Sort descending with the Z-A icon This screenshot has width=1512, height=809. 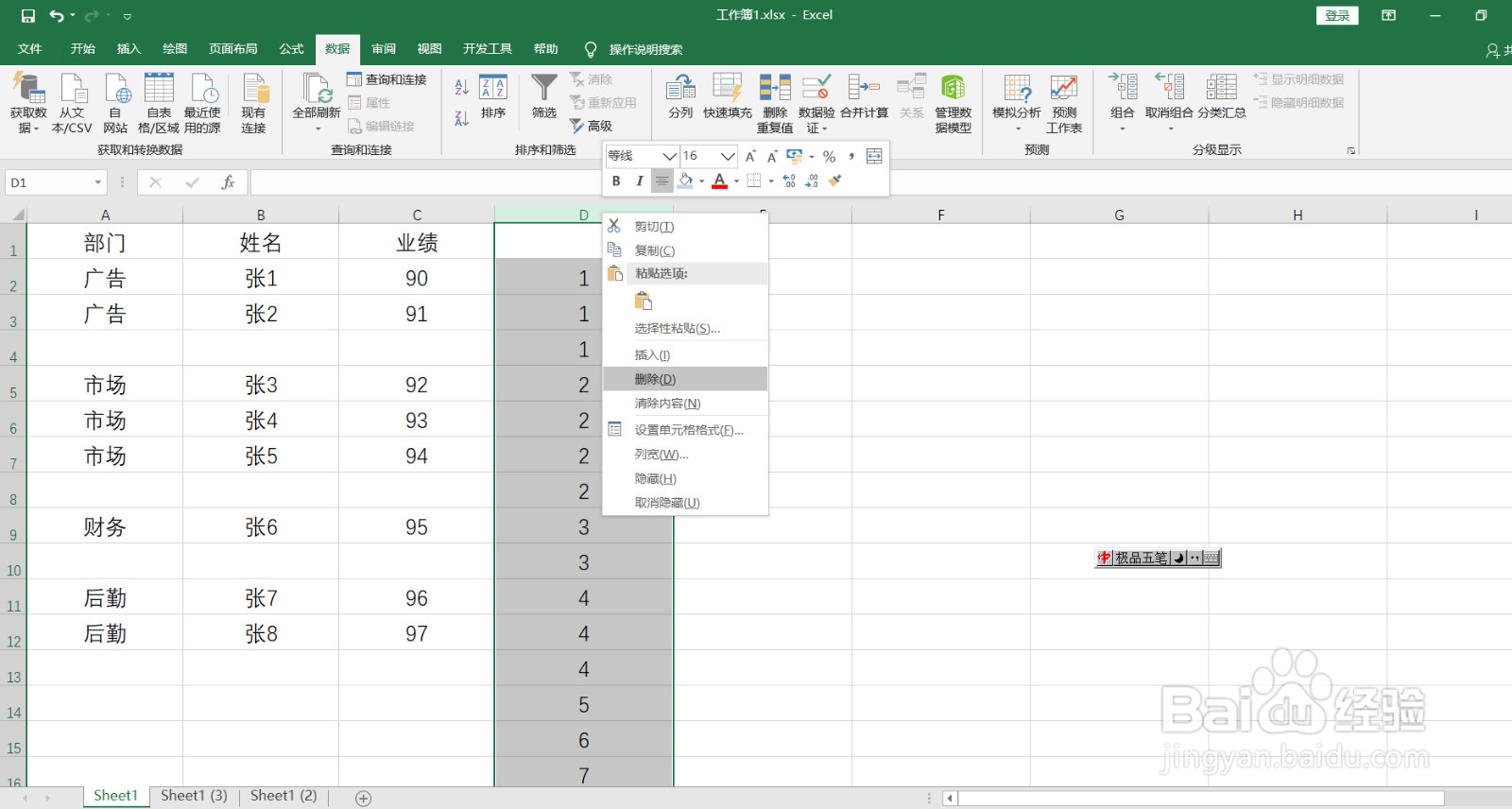[x=461, y=118]
